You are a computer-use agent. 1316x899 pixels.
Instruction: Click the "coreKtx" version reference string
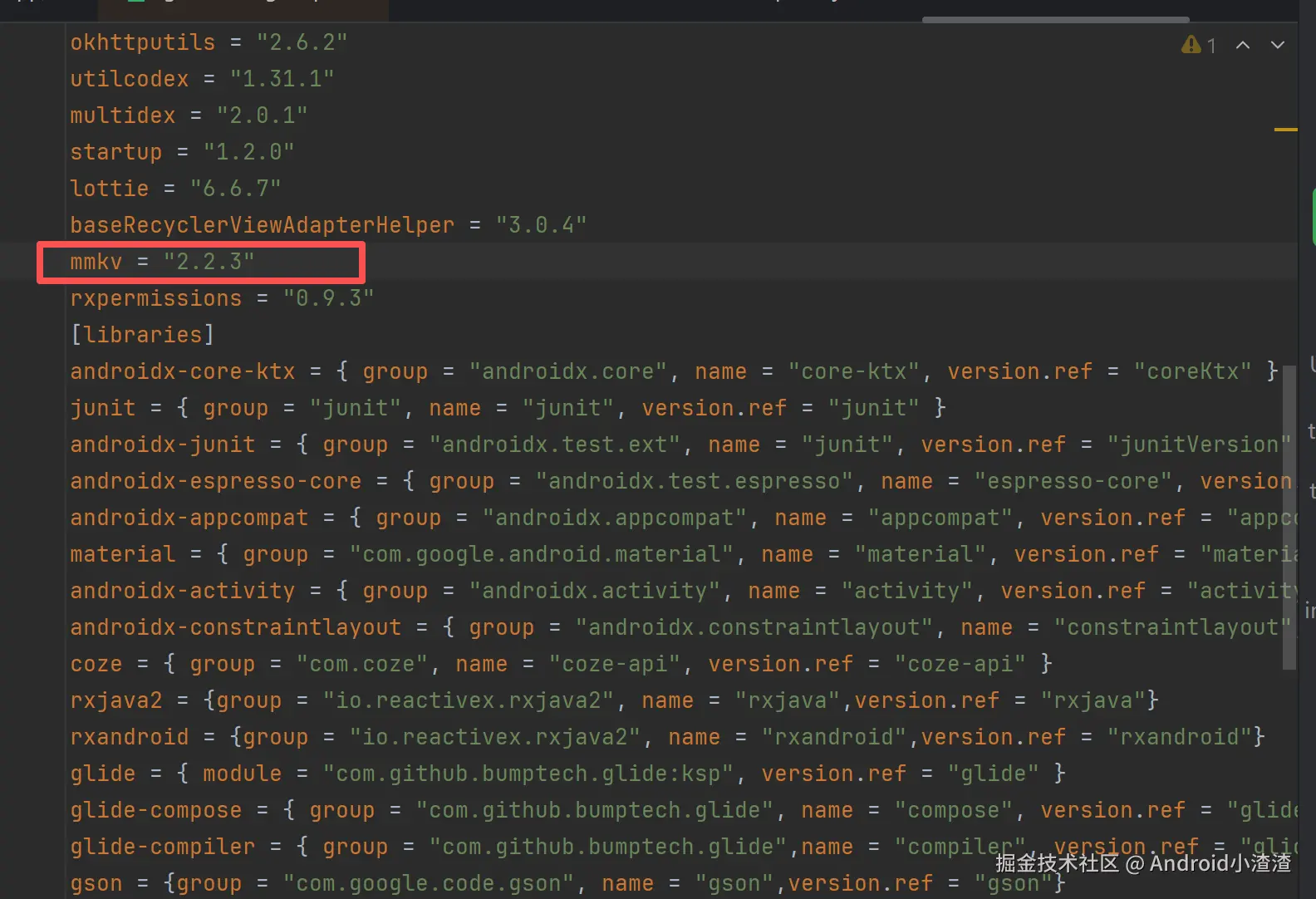pos(1192,371)
